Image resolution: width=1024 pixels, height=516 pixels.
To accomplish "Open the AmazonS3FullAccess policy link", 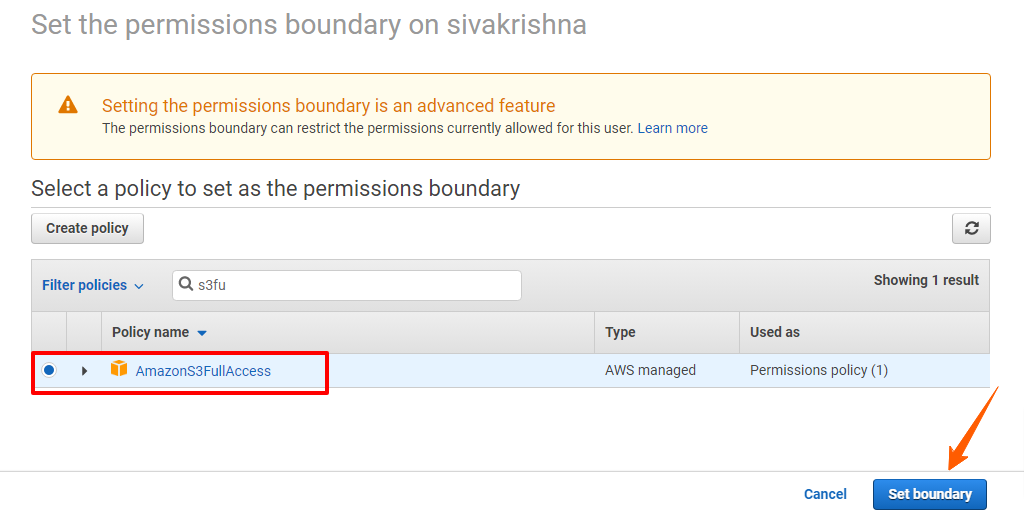I will pyautogui.click(x=203, y=371).
